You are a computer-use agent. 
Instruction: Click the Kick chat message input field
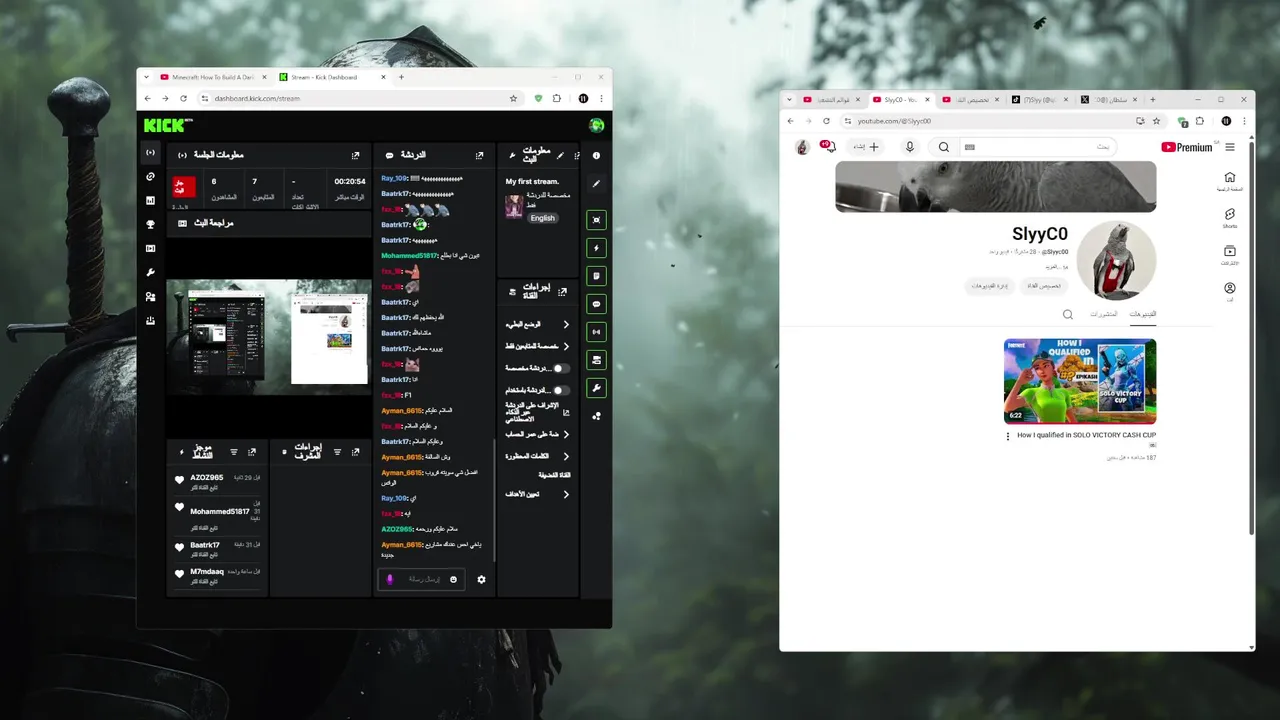coord(421,579)
